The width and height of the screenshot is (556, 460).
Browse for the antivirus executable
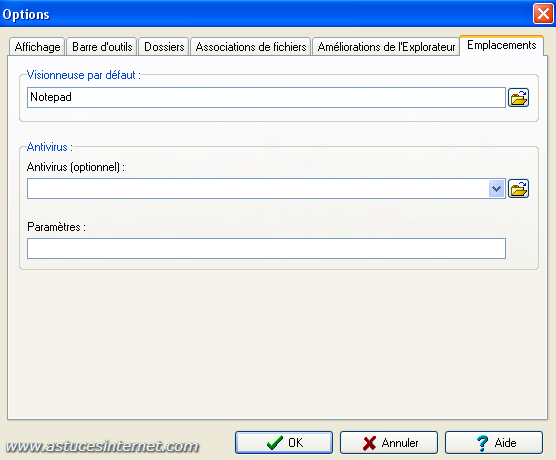pyautogui.click(x=518, y=188)
